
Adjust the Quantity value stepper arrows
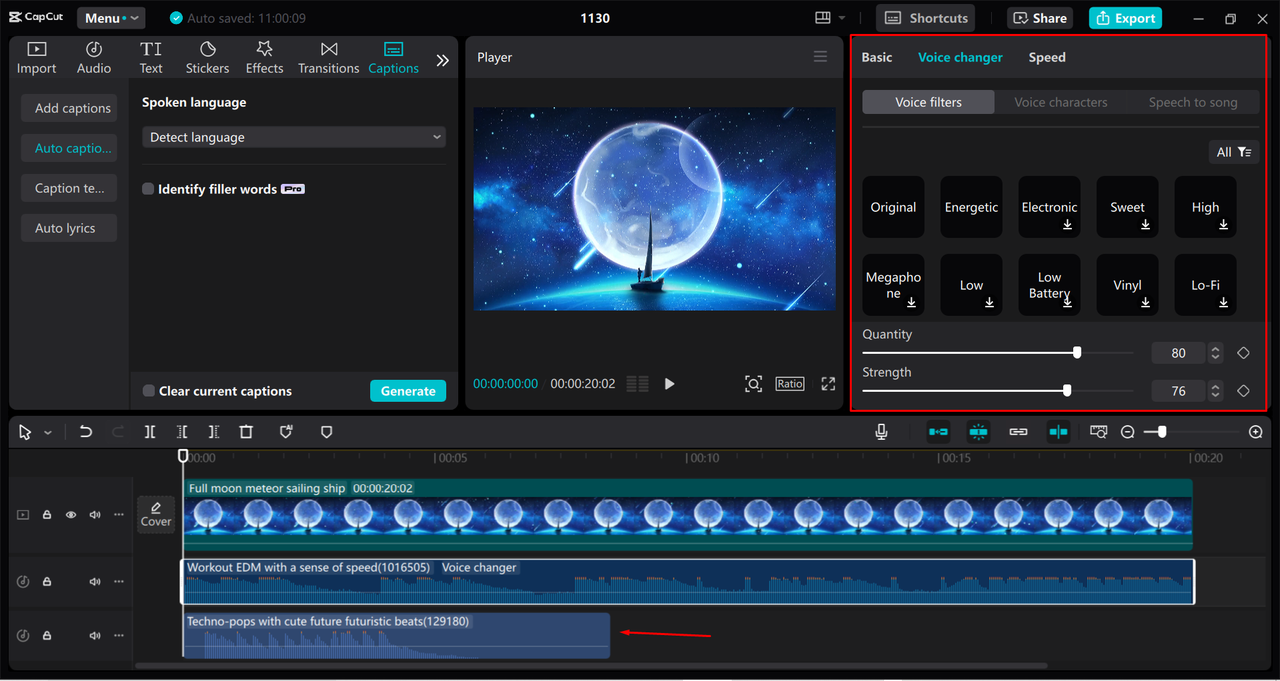coord(1215,353)
